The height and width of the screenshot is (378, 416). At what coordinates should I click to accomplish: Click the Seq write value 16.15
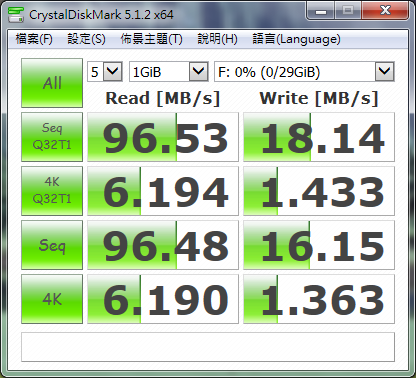[x=319, y=245]
